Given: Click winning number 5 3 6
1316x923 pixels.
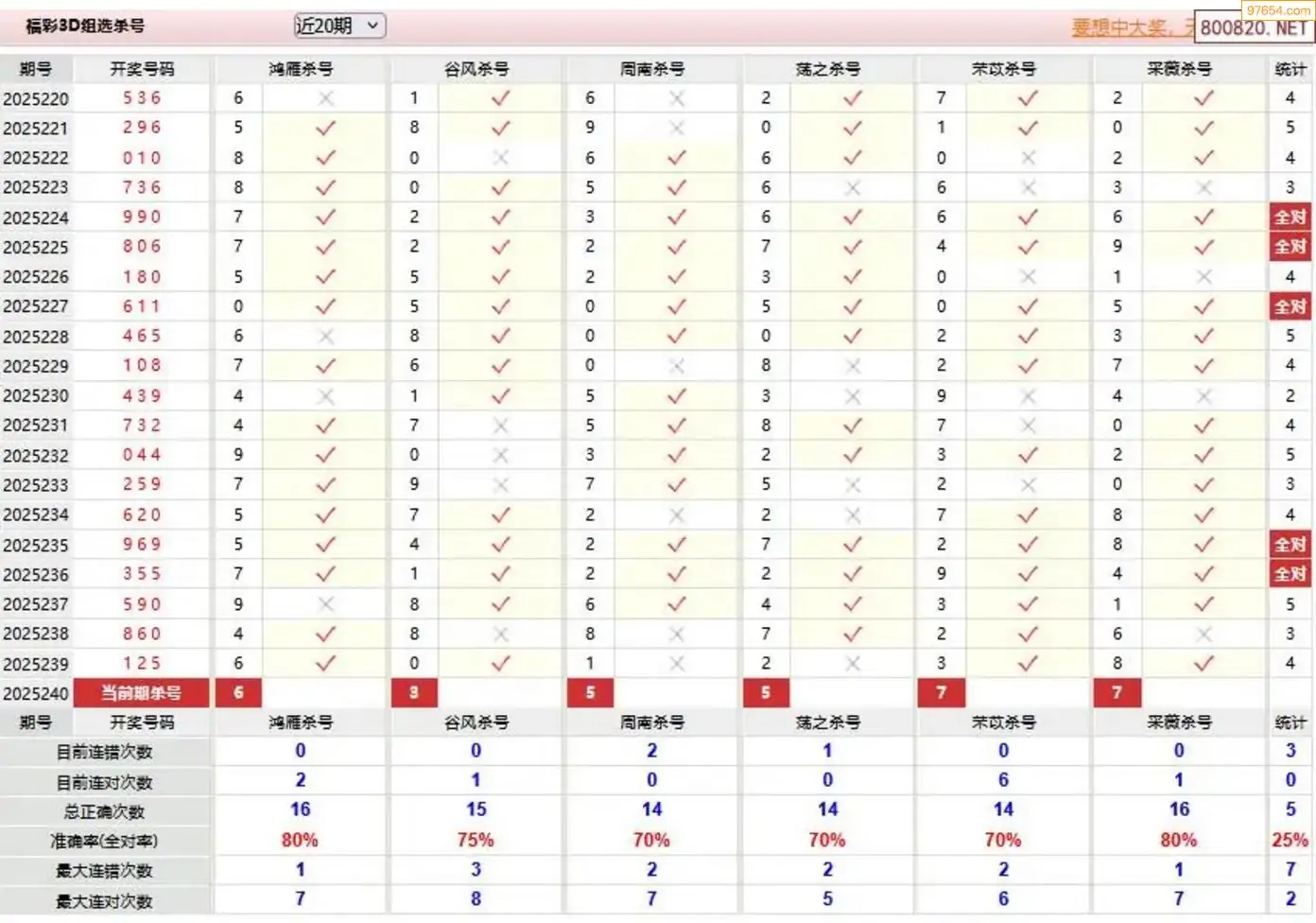Looking at the screenshot, I should pos(142,98).
